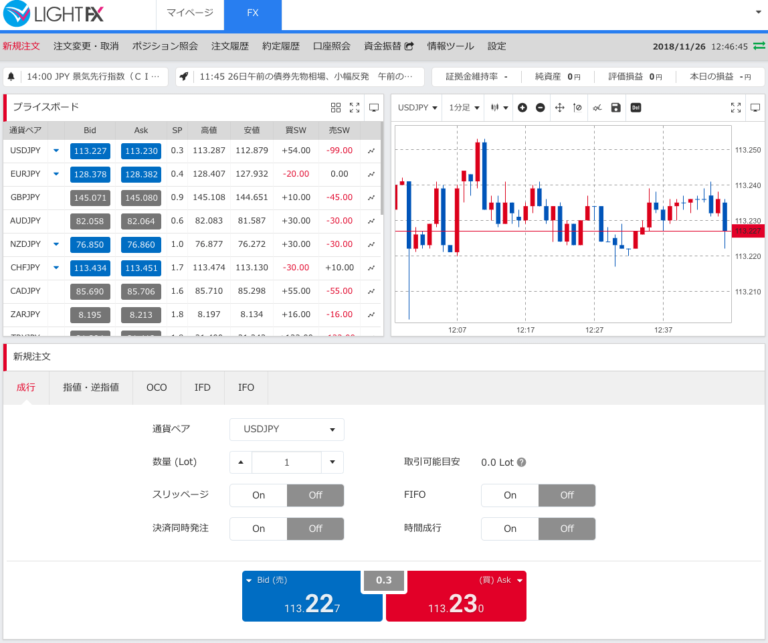The height and width of the screenshot is (643, 768).
Task: Click the chart zoom out minus icon
Action: [540, 107]
